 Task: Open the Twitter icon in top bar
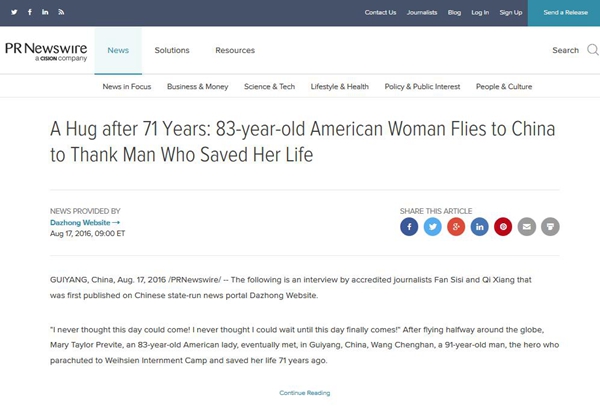pyautogui.click(x=14, y=12)
